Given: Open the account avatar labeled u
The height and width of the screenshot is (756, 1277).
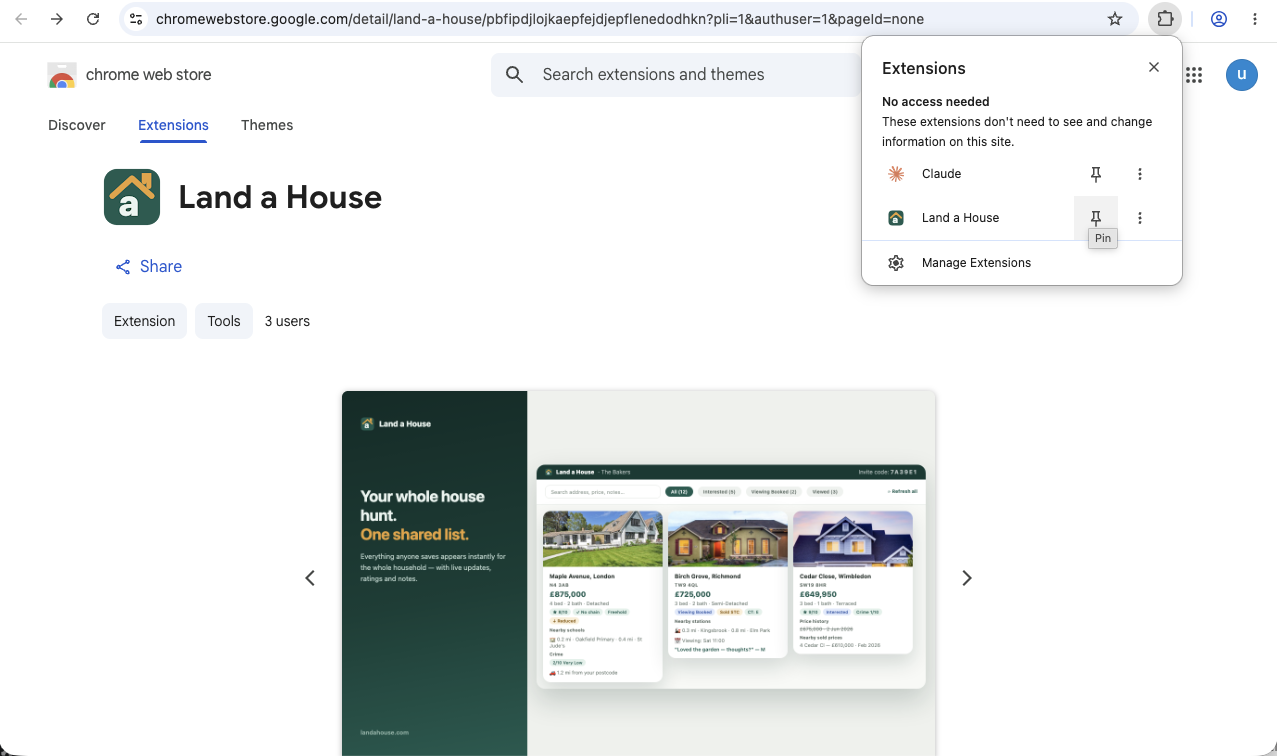Looking at the screenshot, I should click(x=1242, y=75).
